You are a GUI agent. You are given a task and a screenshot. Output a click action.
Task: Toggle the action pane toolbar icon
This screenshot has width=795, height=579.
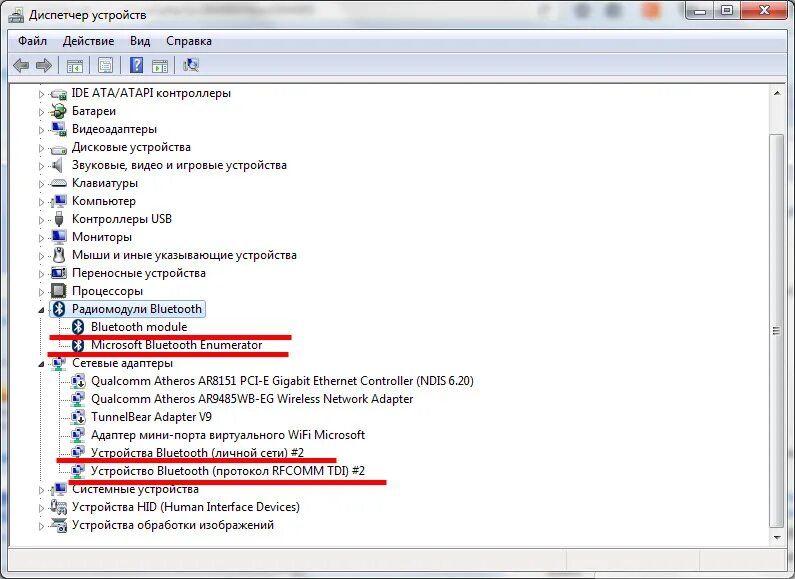[160, 65]
